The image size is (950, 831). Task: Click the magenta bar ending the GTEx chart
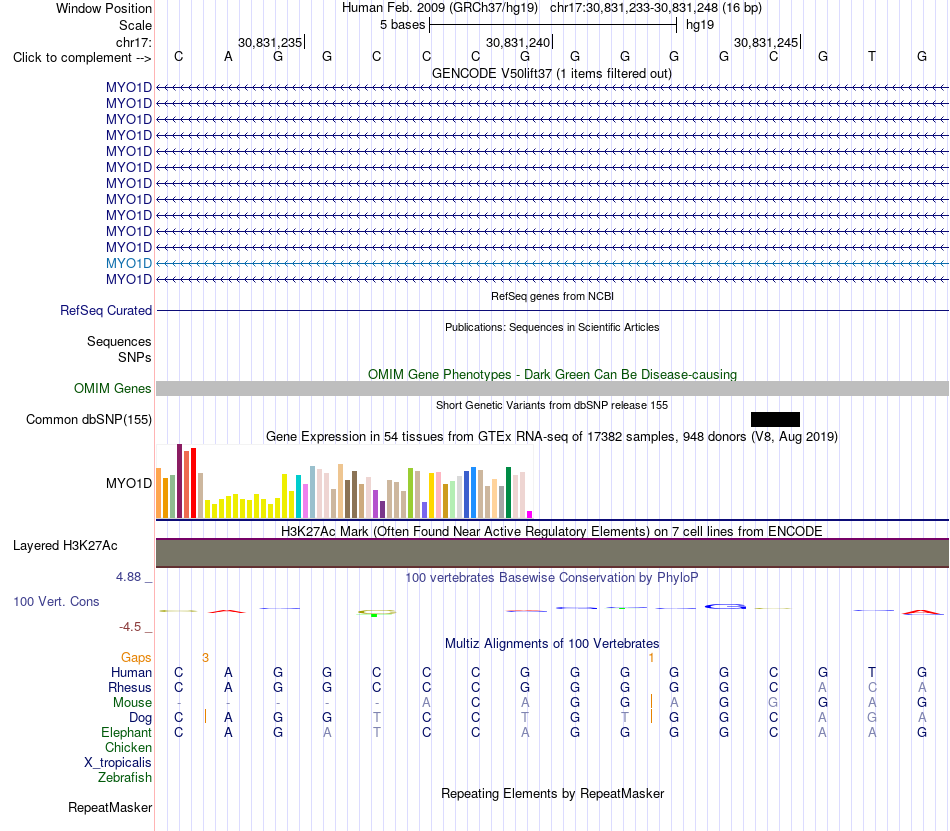(530, 514)
